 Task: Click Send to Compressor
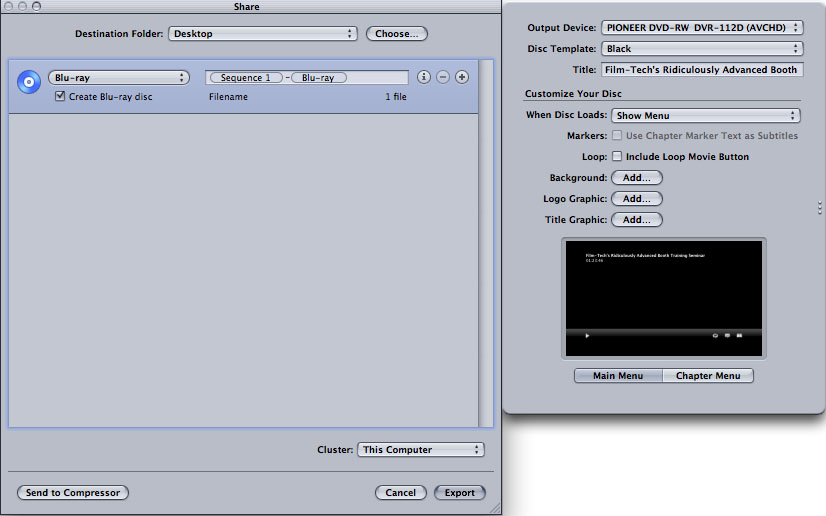point(73,492)
